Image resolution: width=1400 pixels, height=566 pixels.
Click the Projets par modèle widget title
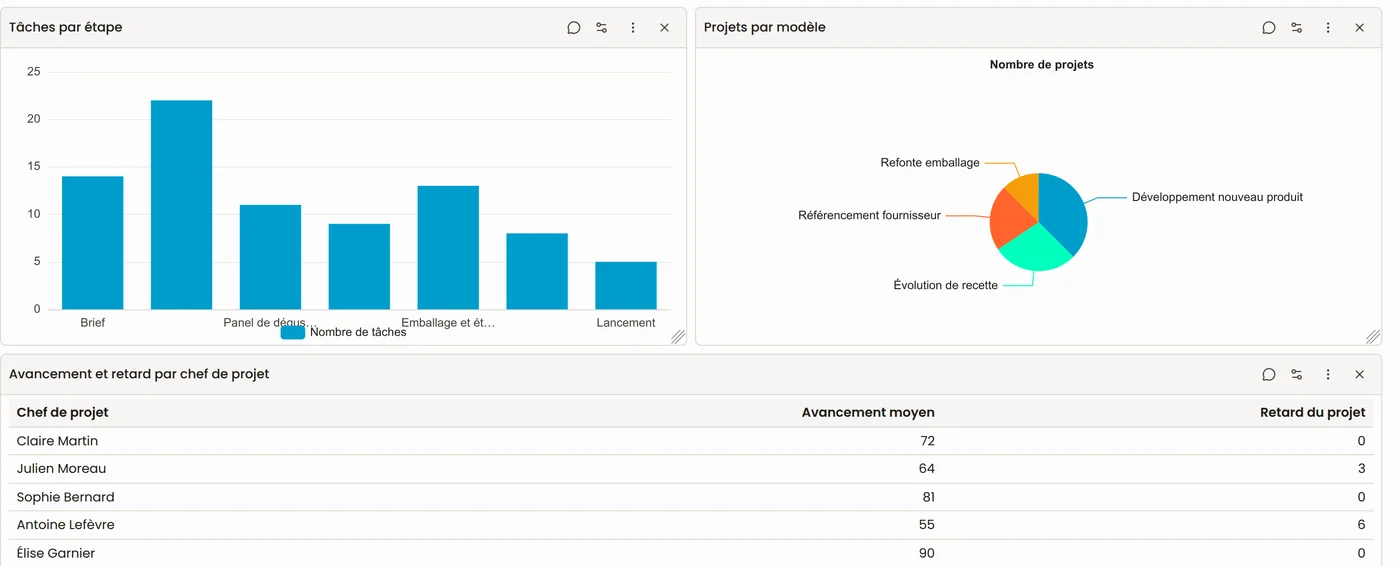click(x=765, y=28)
